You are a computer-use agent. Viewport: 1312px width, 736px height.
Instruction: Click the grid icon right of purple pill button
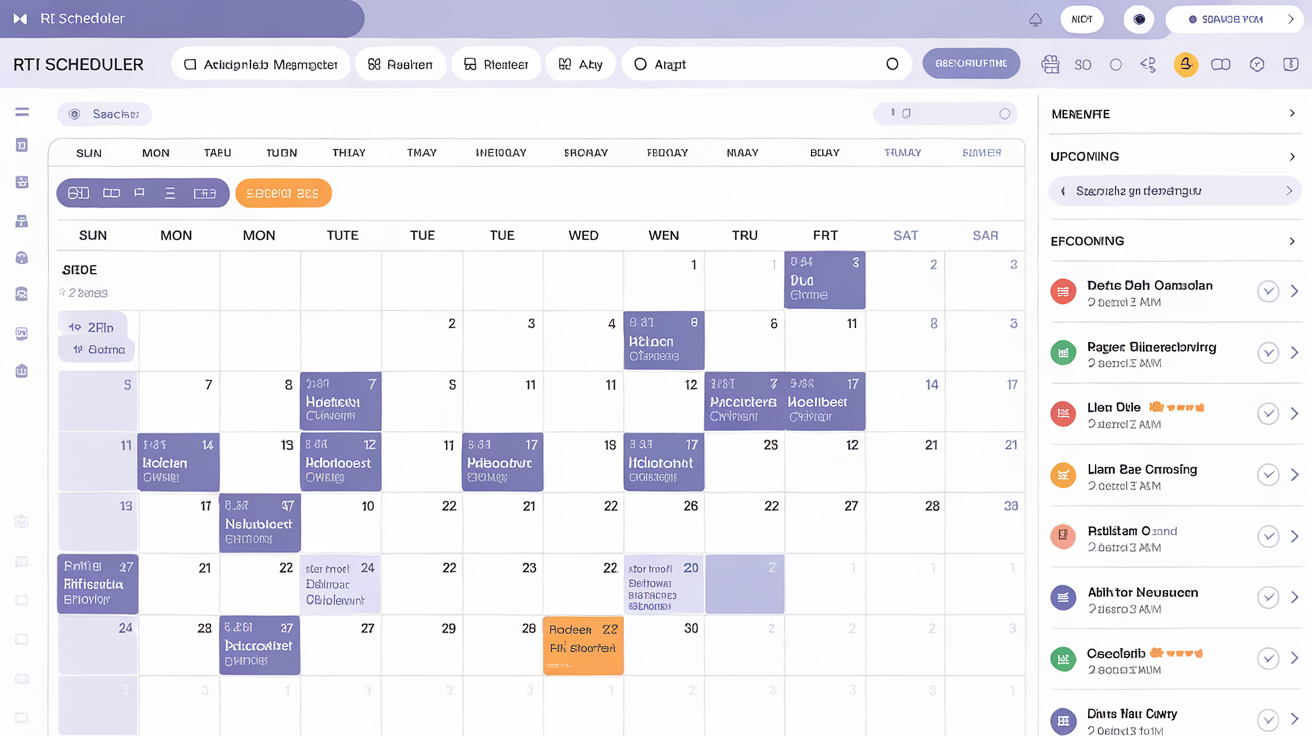1050,64
